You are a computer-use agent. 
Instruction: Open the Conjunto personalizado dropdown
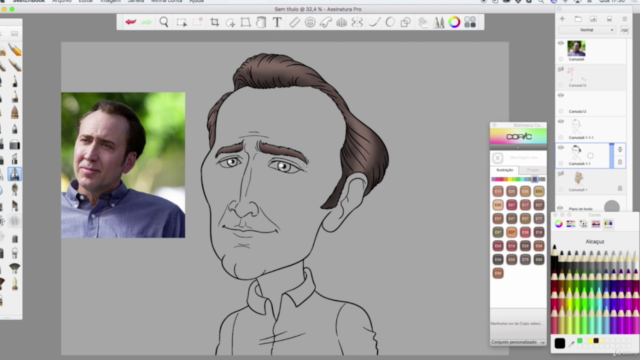[x=518, y=342]
